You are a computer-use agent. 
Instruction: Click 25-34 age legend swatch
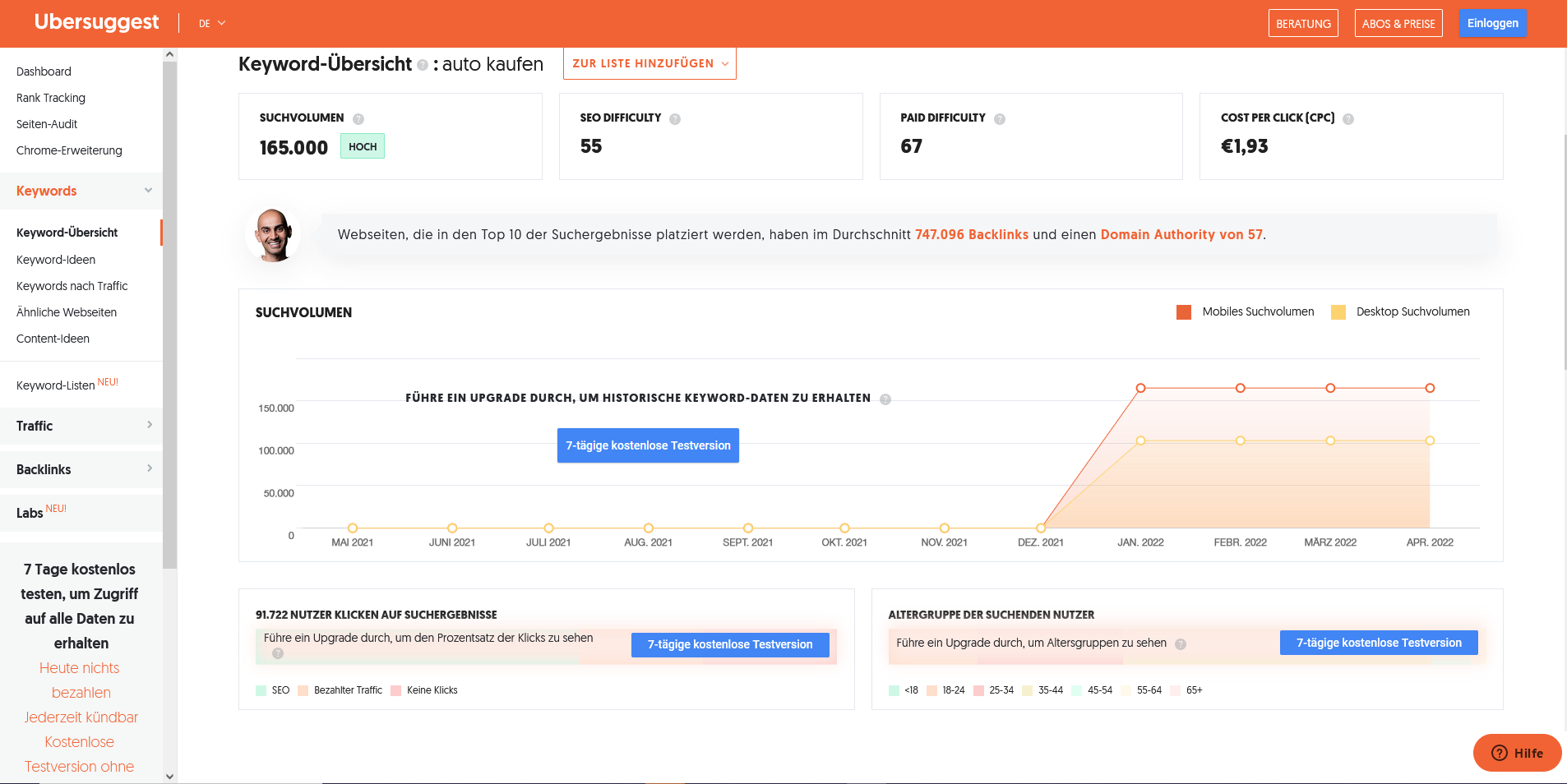pos(978,690)
